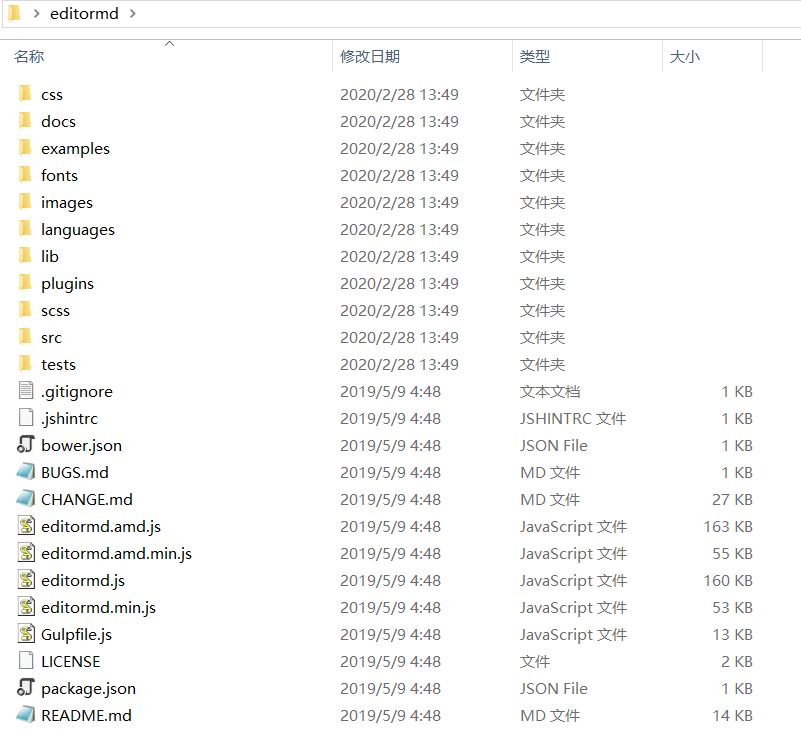This screenshot has height=733, width=801.
Task: Click the BUGS.md file icon
Action: [x=26, y=471]
